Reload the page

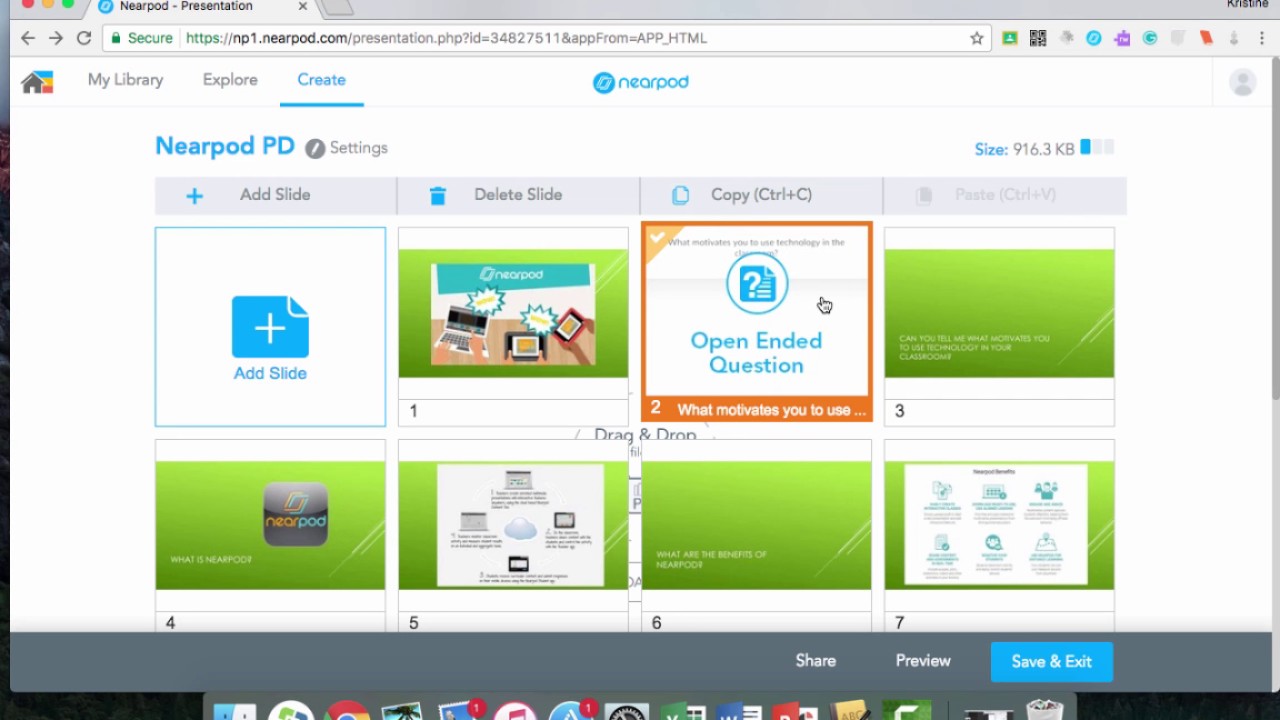[84, 38]
